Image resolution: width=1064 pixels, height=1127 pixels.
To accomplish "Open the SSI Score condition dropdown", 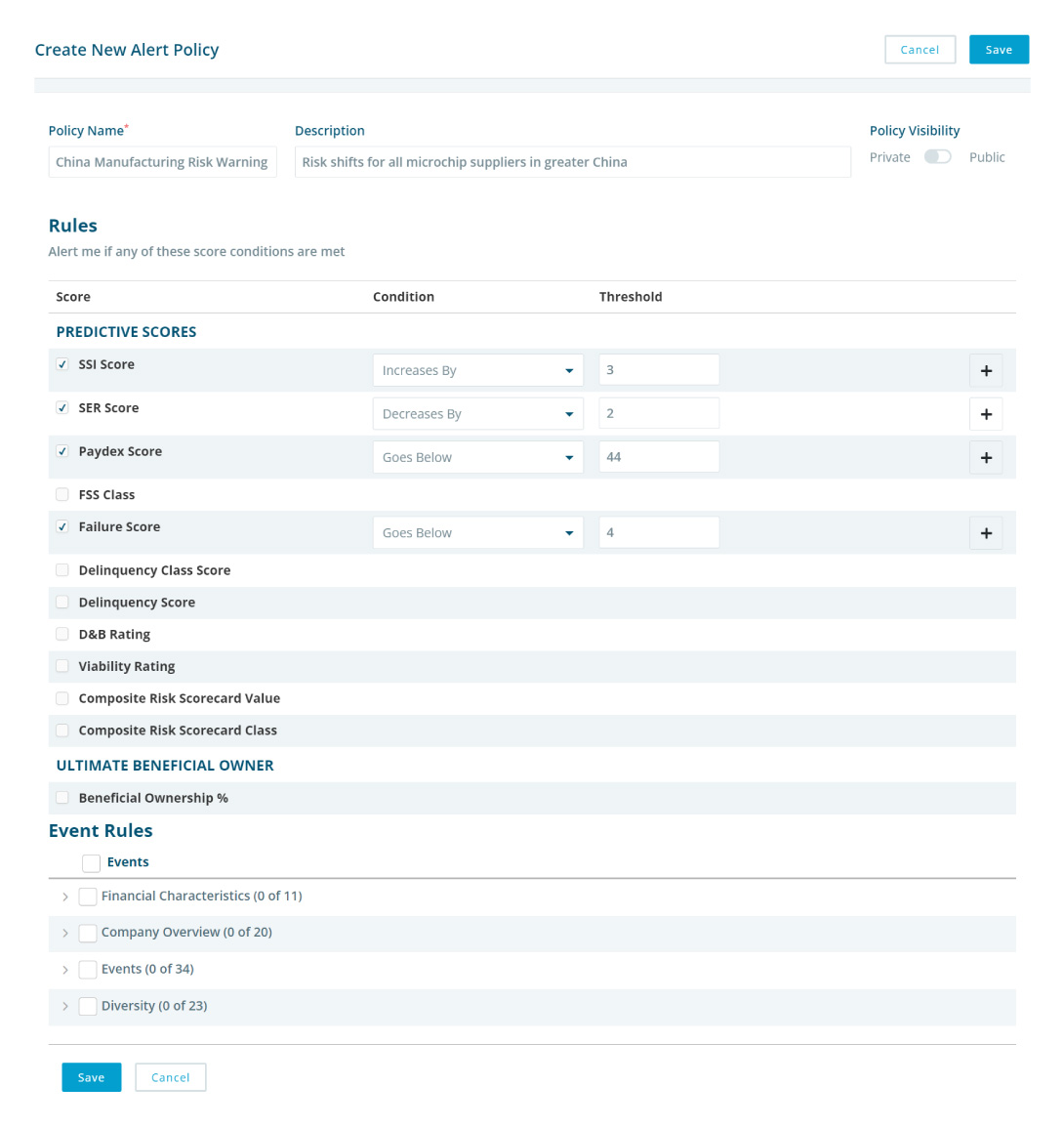I will (x=477, y=371).
